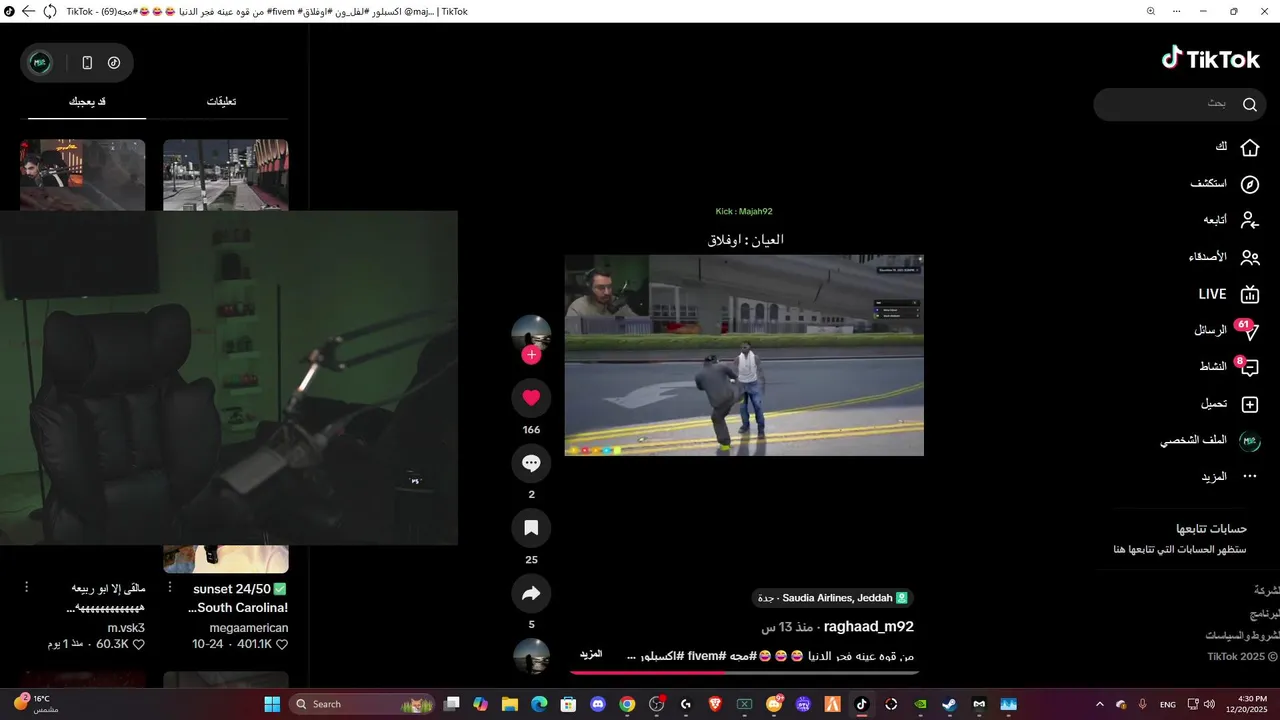Screen dimensions: 1280x720
Task: Click TikTok 2025 footer text
Action: tap(1243, 656)
